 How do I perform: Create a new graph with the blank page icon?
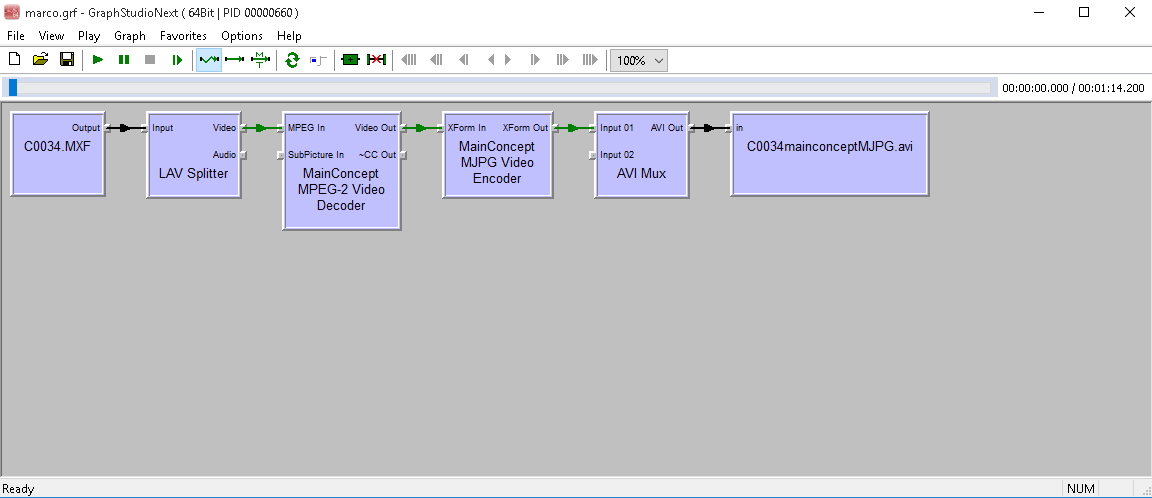tap(14, 59)
